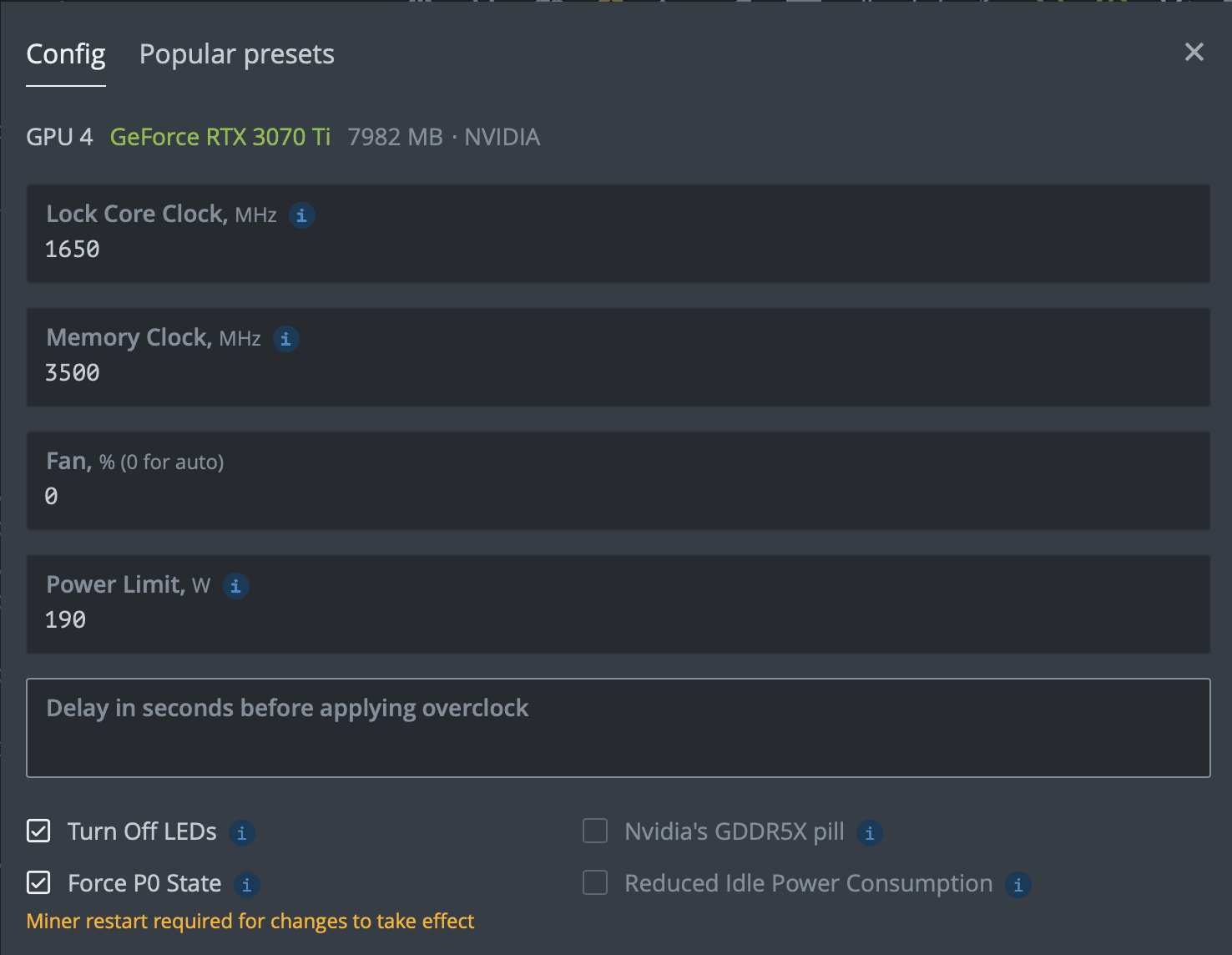Close the overclock config dialog
This screenshot has height=955, width=1232.
coord(1194,52)
